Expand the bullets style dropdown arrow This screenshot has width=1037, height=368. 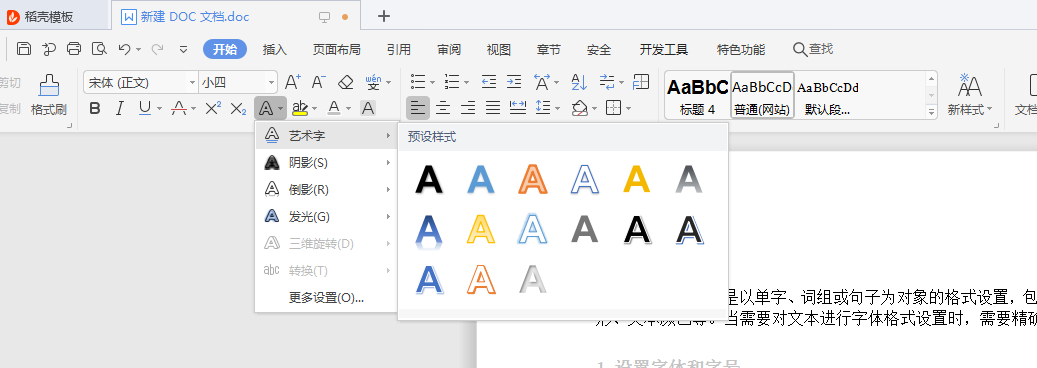(433, 83)
